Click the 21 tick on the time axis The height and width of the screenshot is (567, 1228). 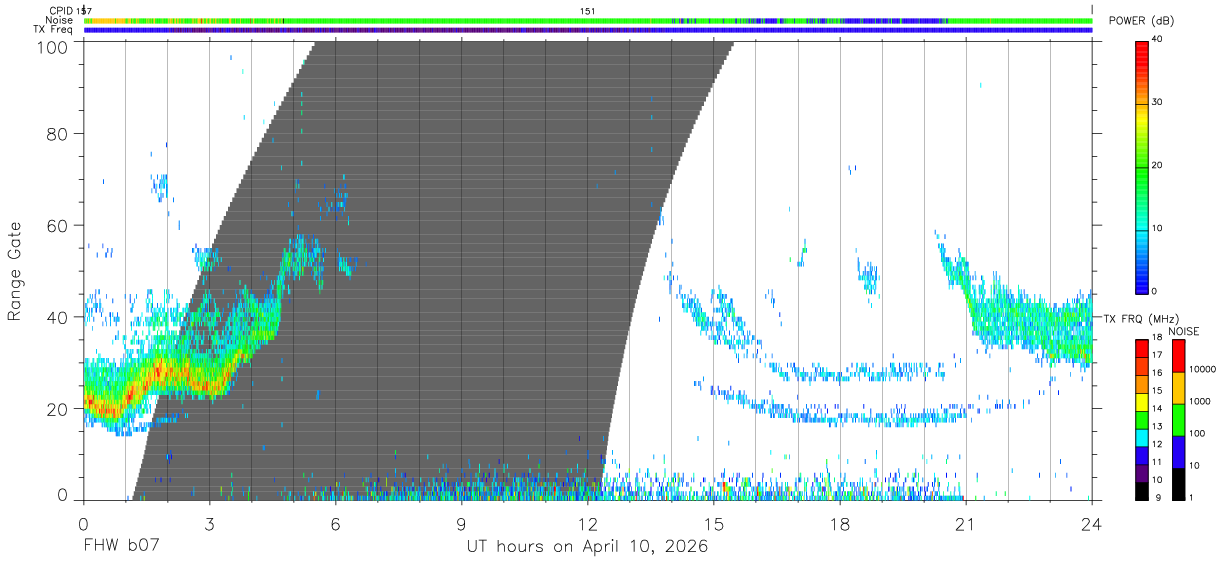click(966, 523)
